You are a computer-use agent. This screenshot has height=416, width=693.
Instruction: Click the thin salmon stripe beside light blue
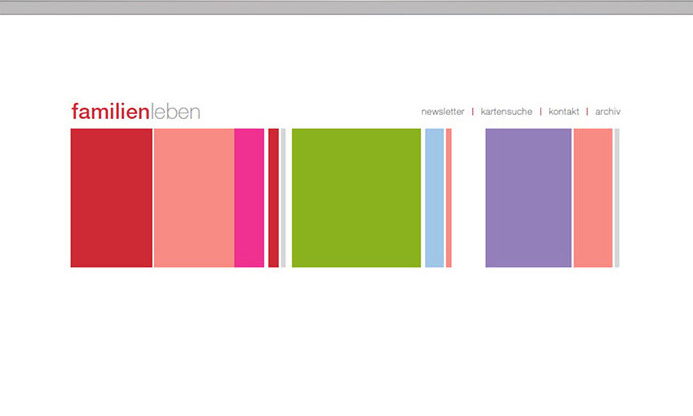point(448,198)
